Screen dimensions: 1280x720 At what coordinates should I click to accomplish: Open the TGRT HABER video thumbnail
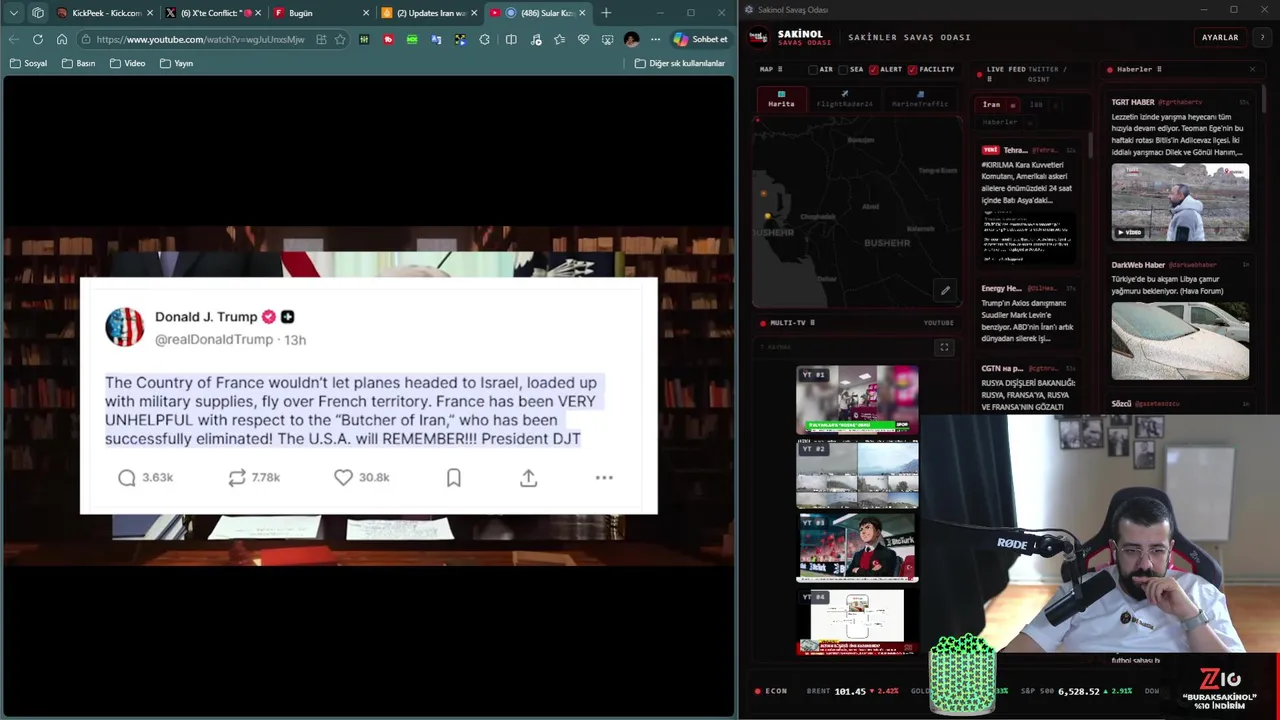coord(1180,202)
